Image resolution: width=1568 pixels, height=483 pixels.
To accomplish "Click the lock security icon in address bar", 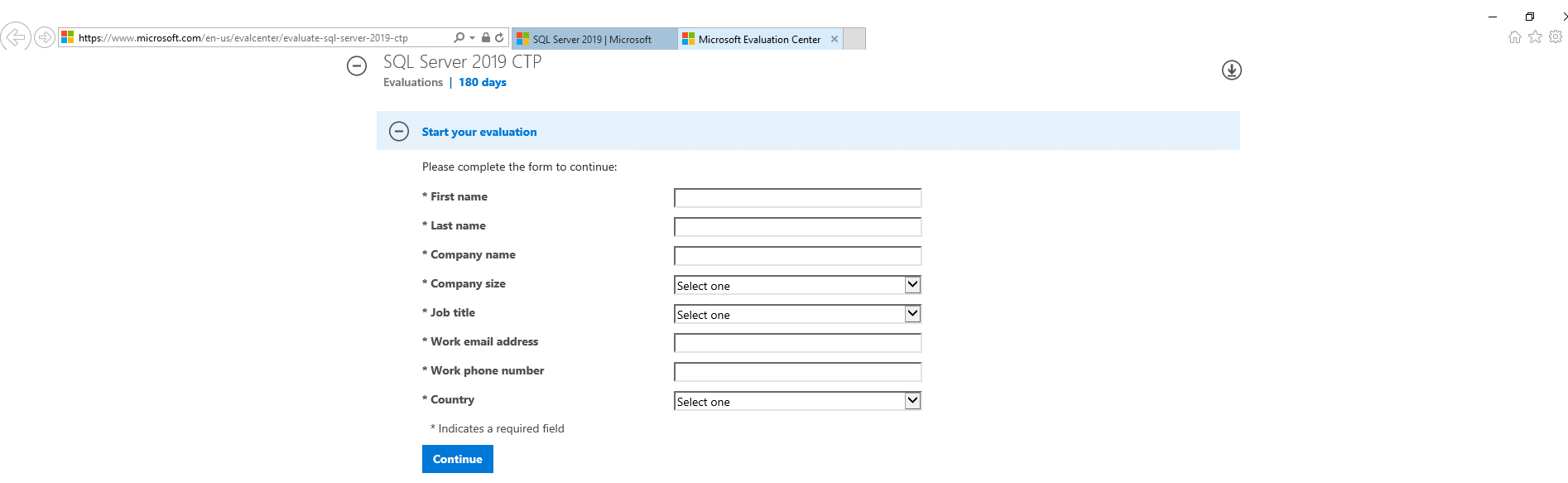I will pos(486,37).
